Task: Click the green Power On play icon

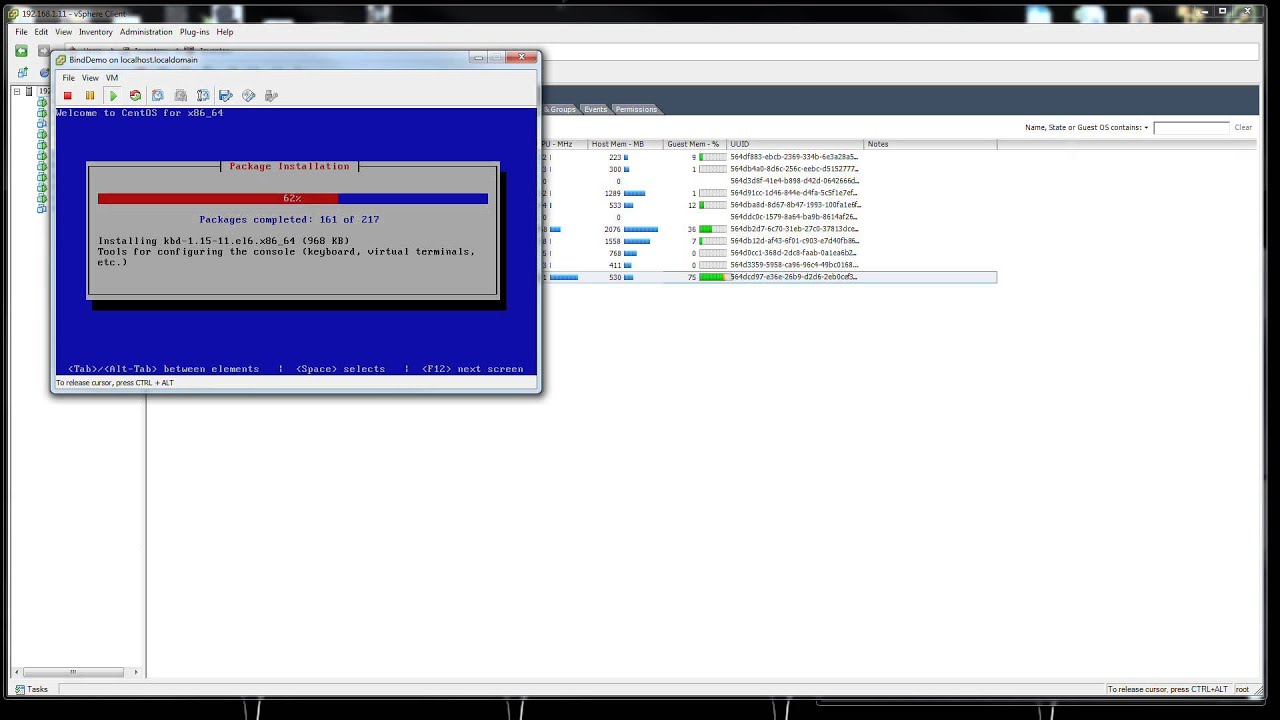Action: [113, 96]
